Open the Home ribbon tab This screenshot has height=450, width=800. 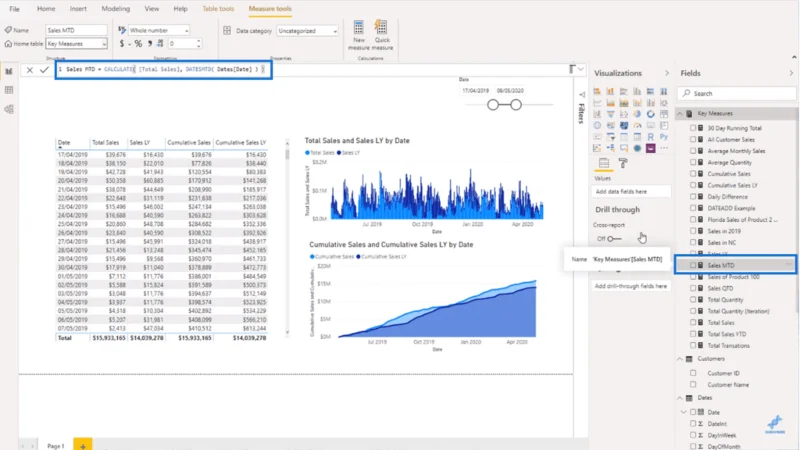coord(46,9)
